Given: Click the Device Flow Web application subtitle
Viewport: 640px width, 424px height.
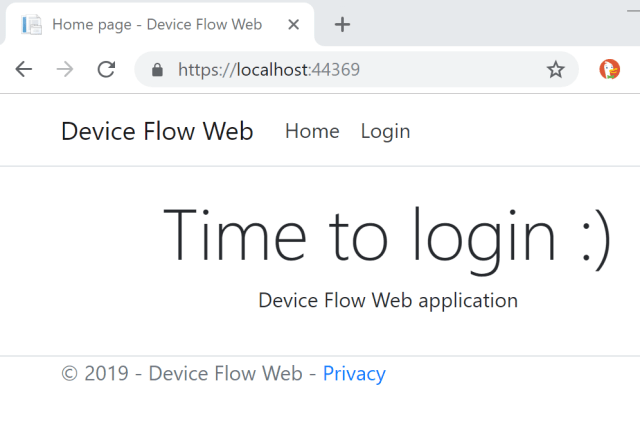Looking at the screenshot, I should tap(387, 300).
